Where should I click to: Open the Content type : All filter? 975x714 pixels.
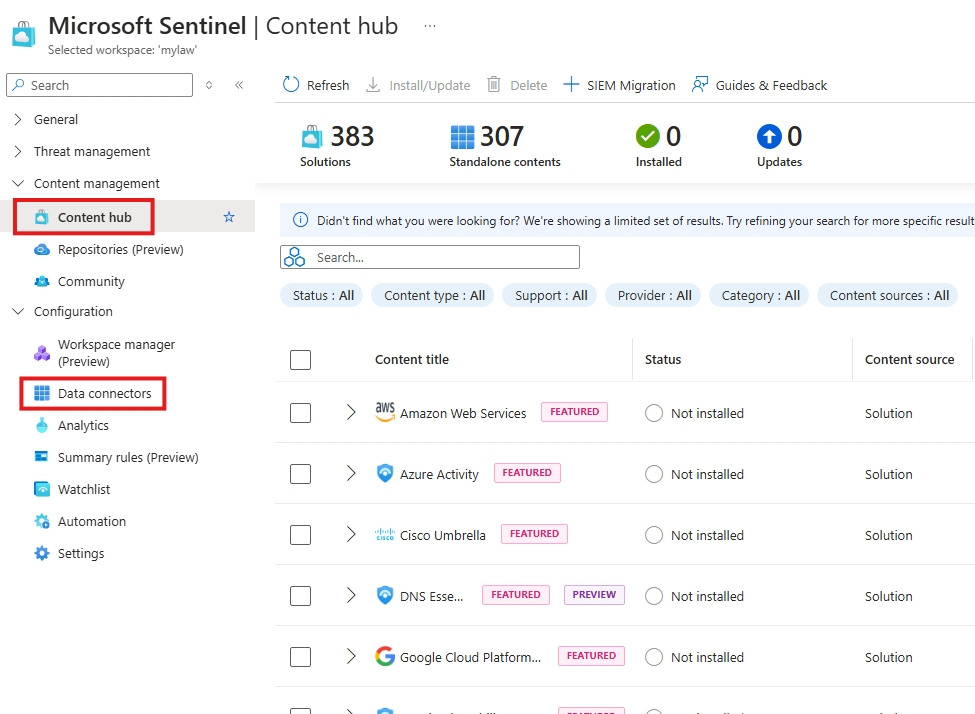coord(433,295)
